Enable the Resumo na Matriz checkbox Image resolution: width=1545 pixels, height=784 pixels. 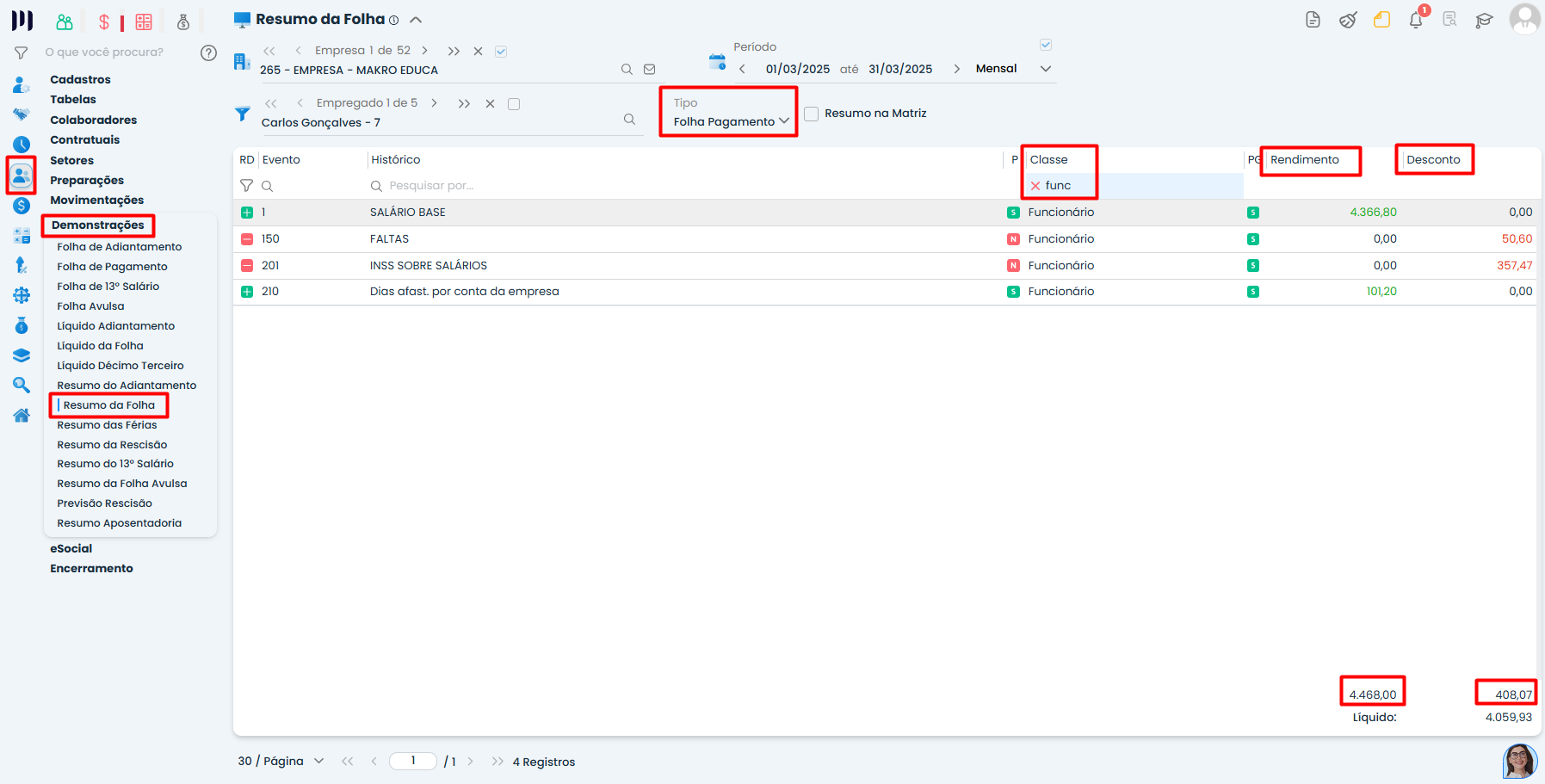click(x=811, y=114)
